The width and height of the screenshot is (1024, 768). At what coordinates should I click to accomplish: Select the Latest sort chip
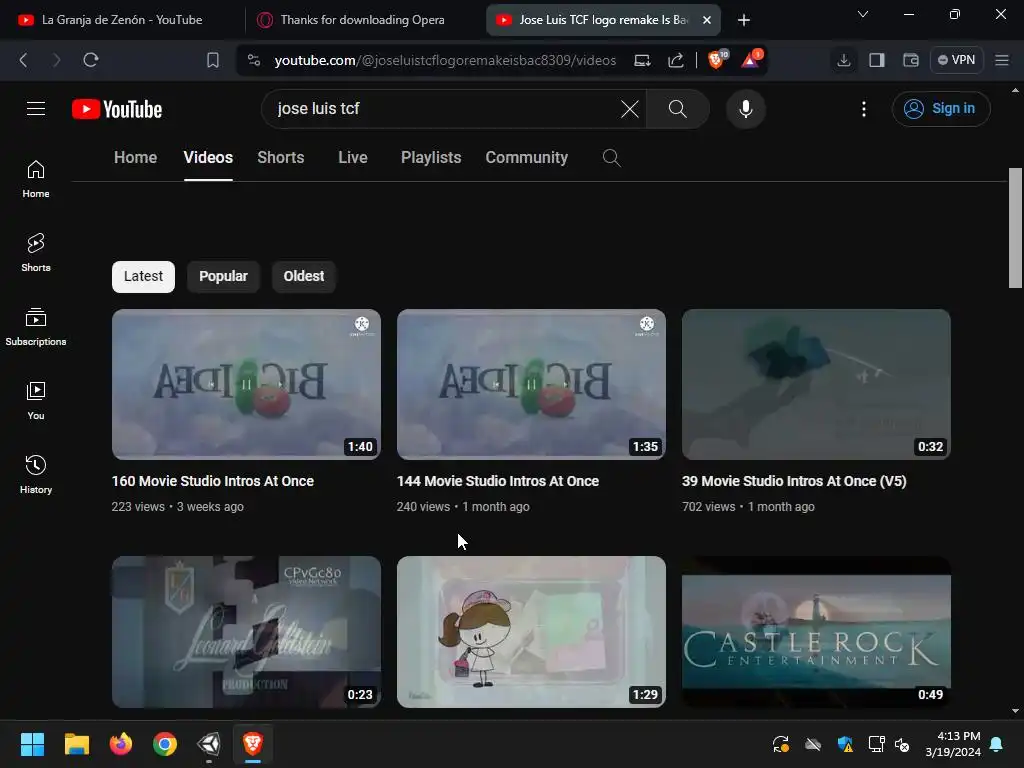coord(143,276)
